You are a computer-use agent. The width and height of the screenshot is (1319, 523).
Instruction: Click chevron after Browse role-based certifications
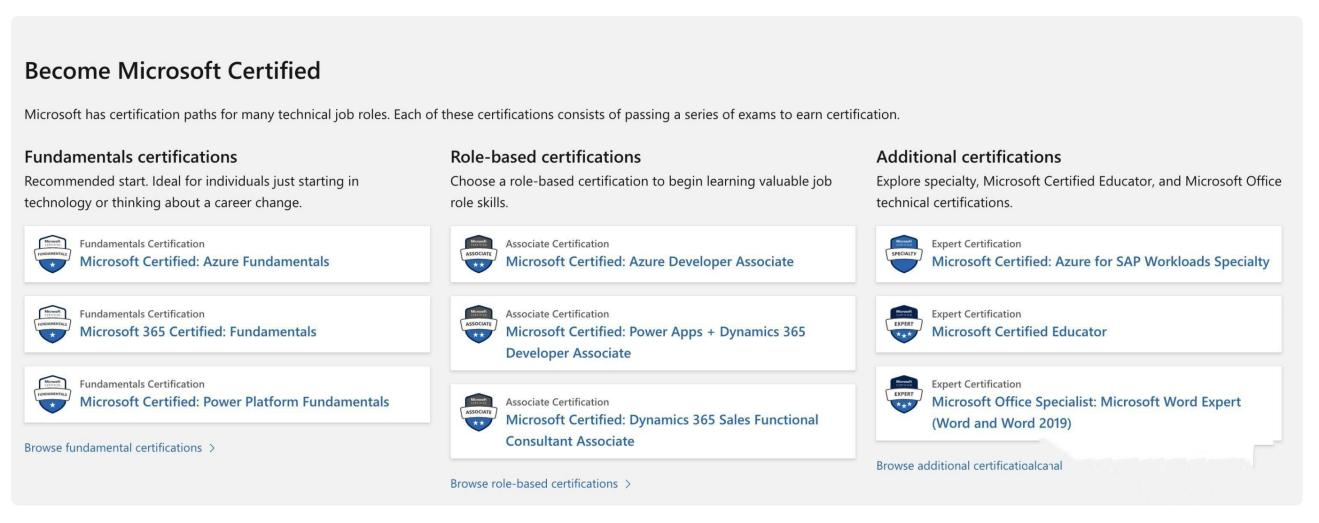(628, 484)
